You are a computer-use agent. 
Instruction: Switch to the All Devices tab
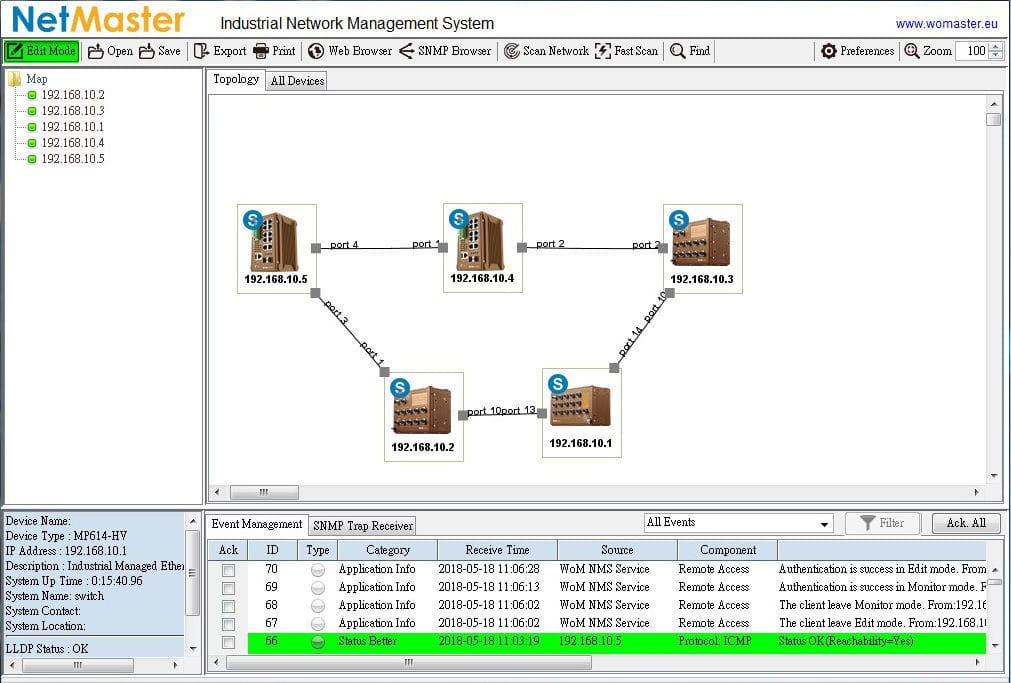297,81
